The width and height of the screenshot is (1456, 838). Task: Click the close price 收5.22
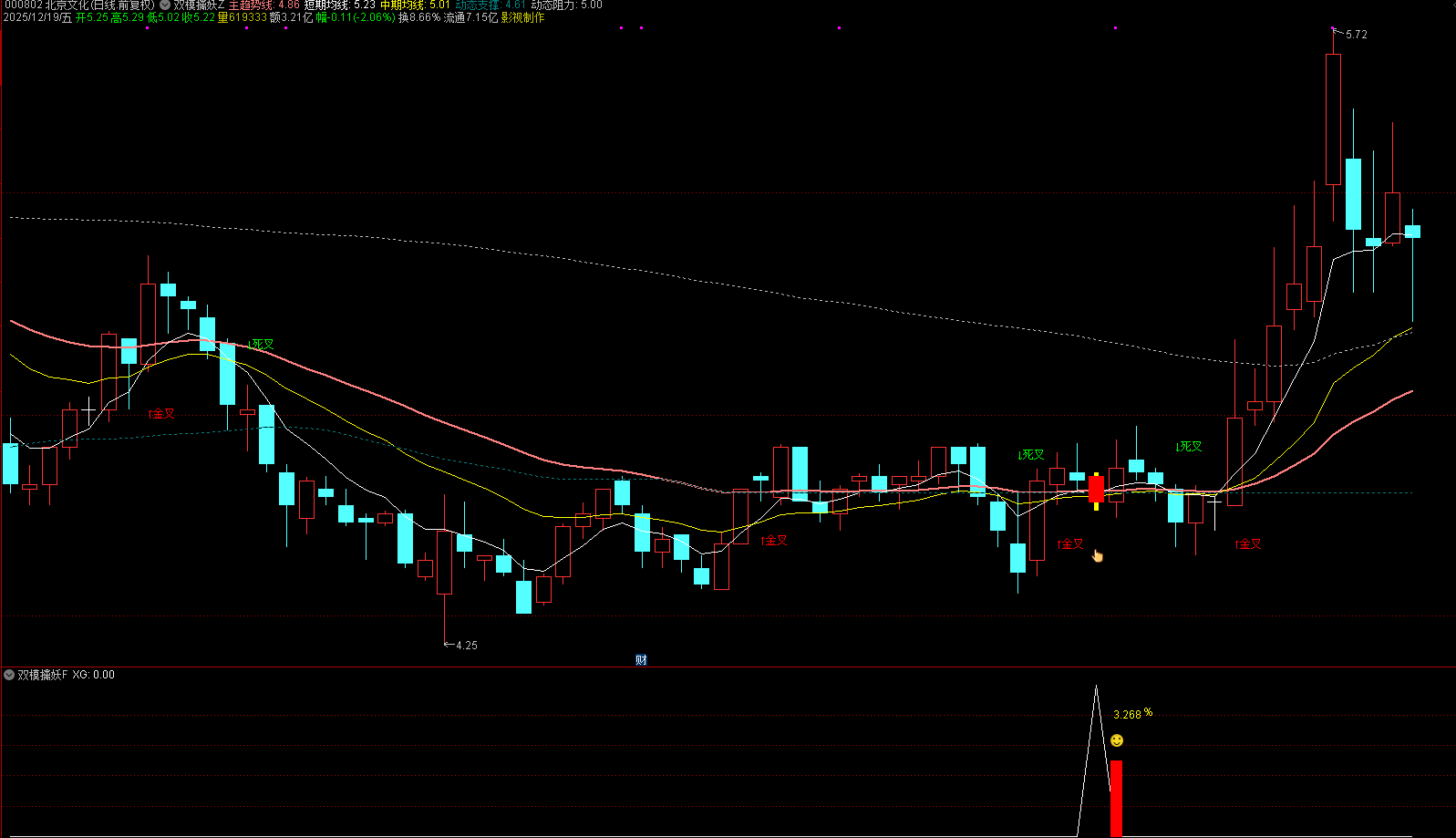199,17
